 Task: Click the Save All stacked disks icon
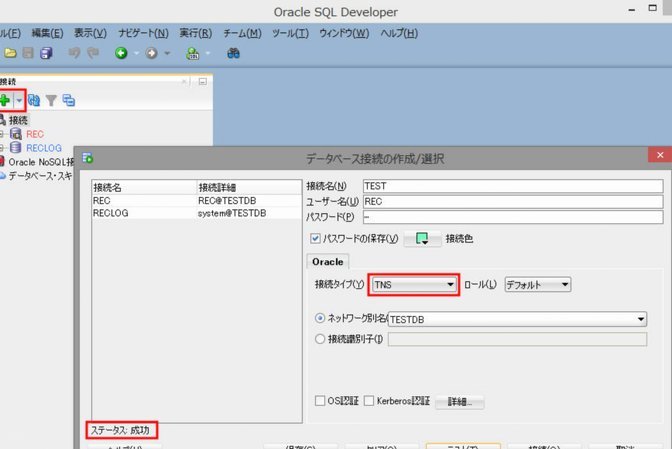pos(46,53)
